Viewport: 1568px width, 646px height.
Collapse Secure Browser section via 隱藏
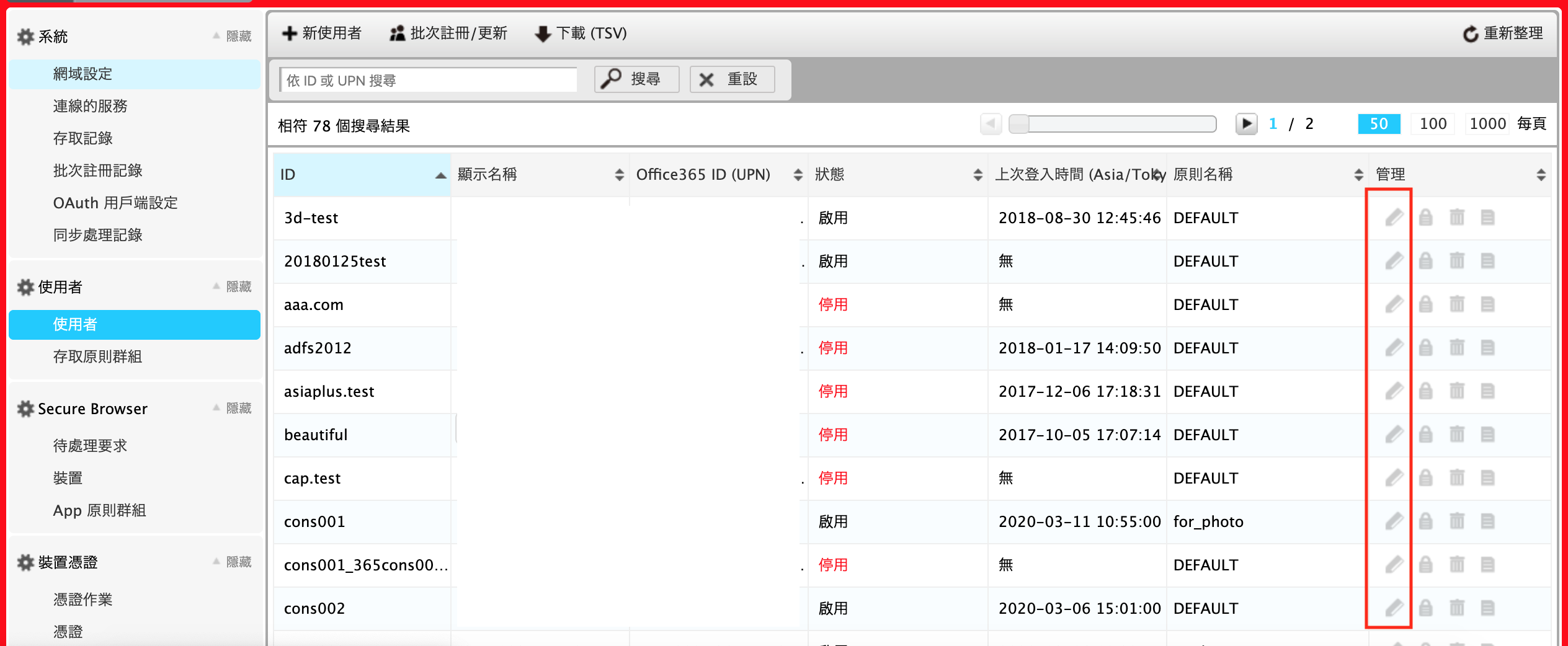tap(233, 409)
